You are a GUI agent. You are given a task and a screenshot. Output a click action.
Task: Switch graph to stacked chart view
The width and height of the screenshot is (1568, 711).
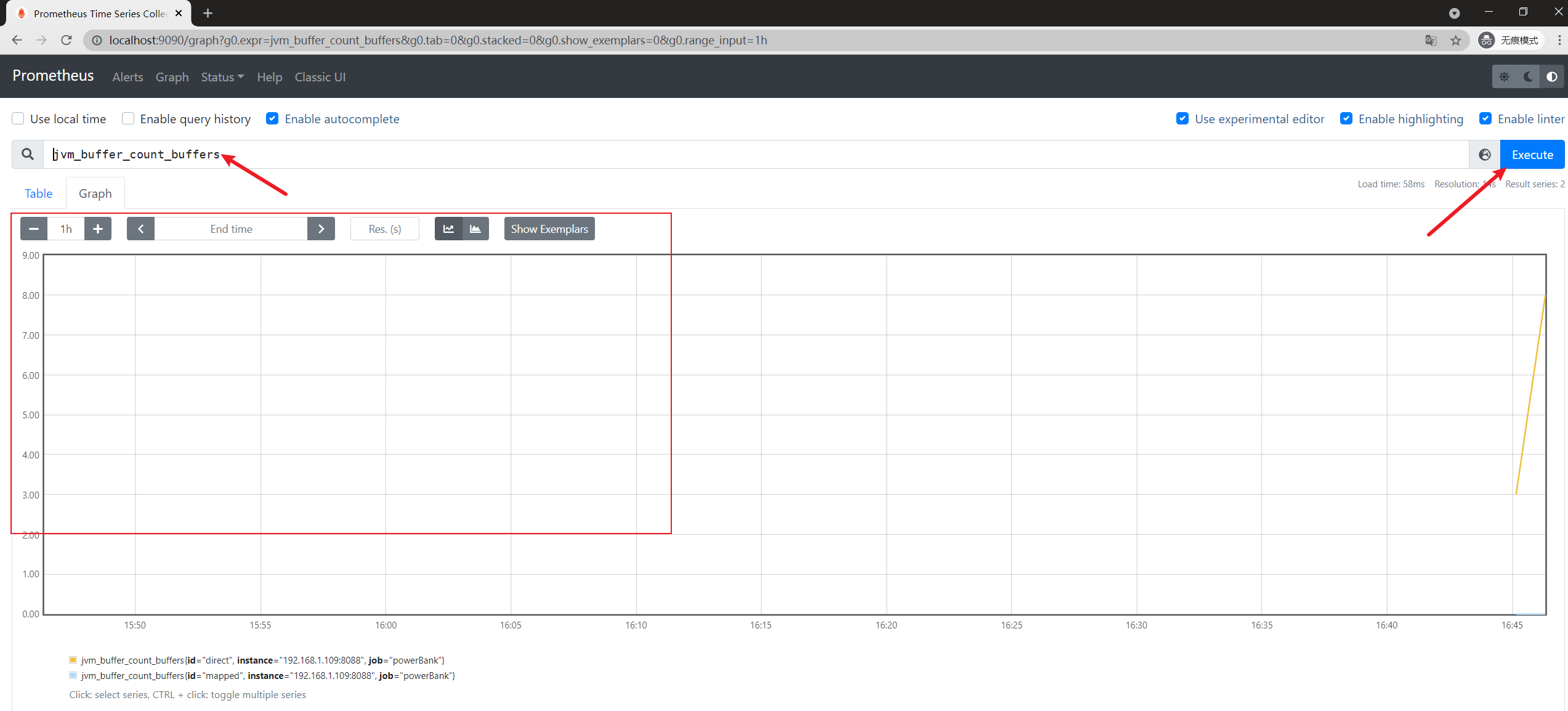coord(475,229)
